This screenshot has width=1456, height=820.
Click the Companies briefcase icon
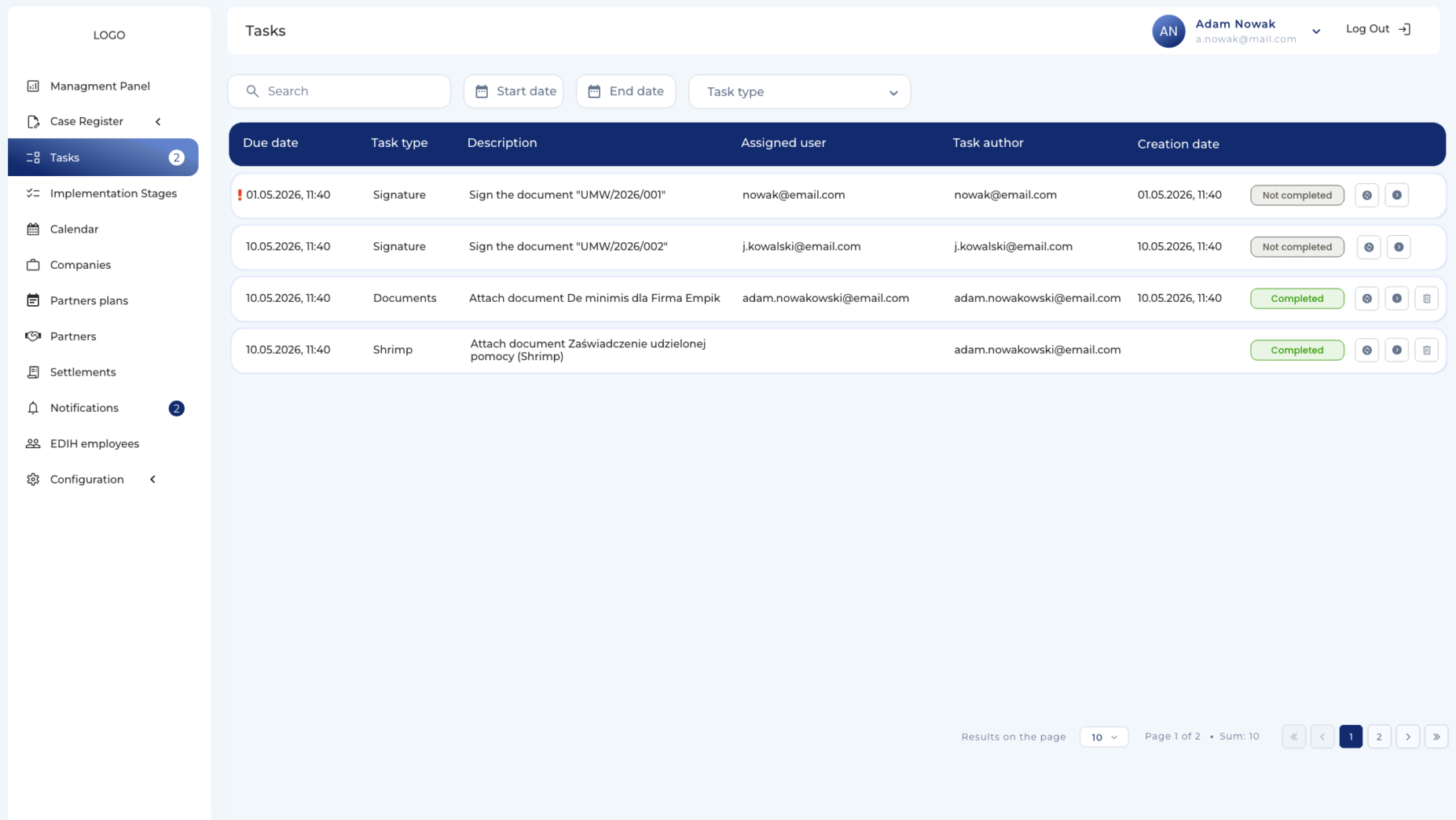tap(33, 265)
